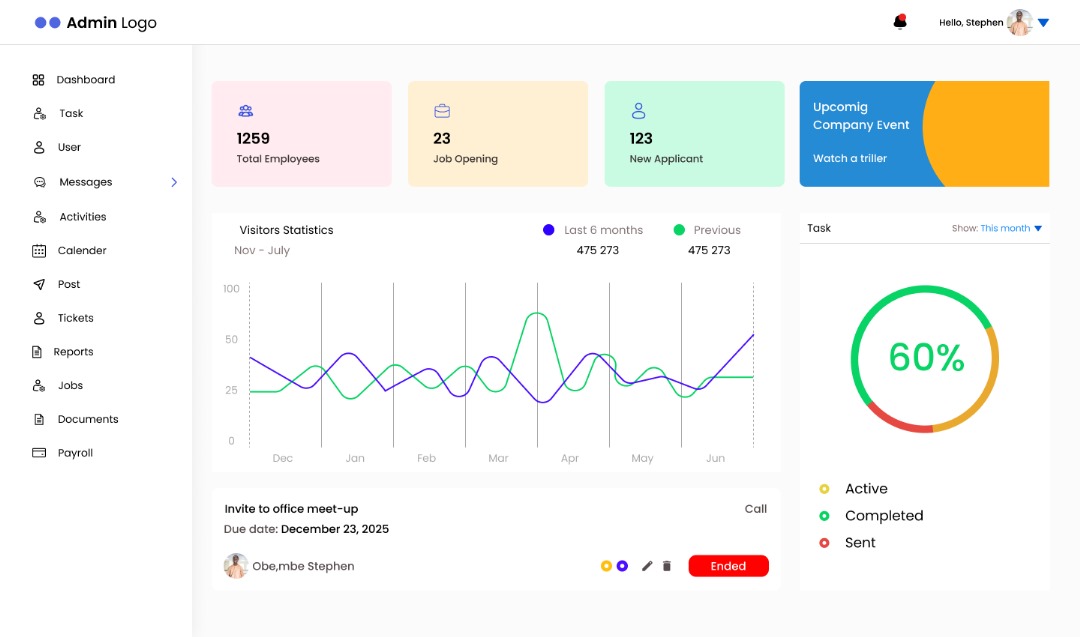
Task: Toggle the Last 6 months legend dot
Action: [548, 230]
